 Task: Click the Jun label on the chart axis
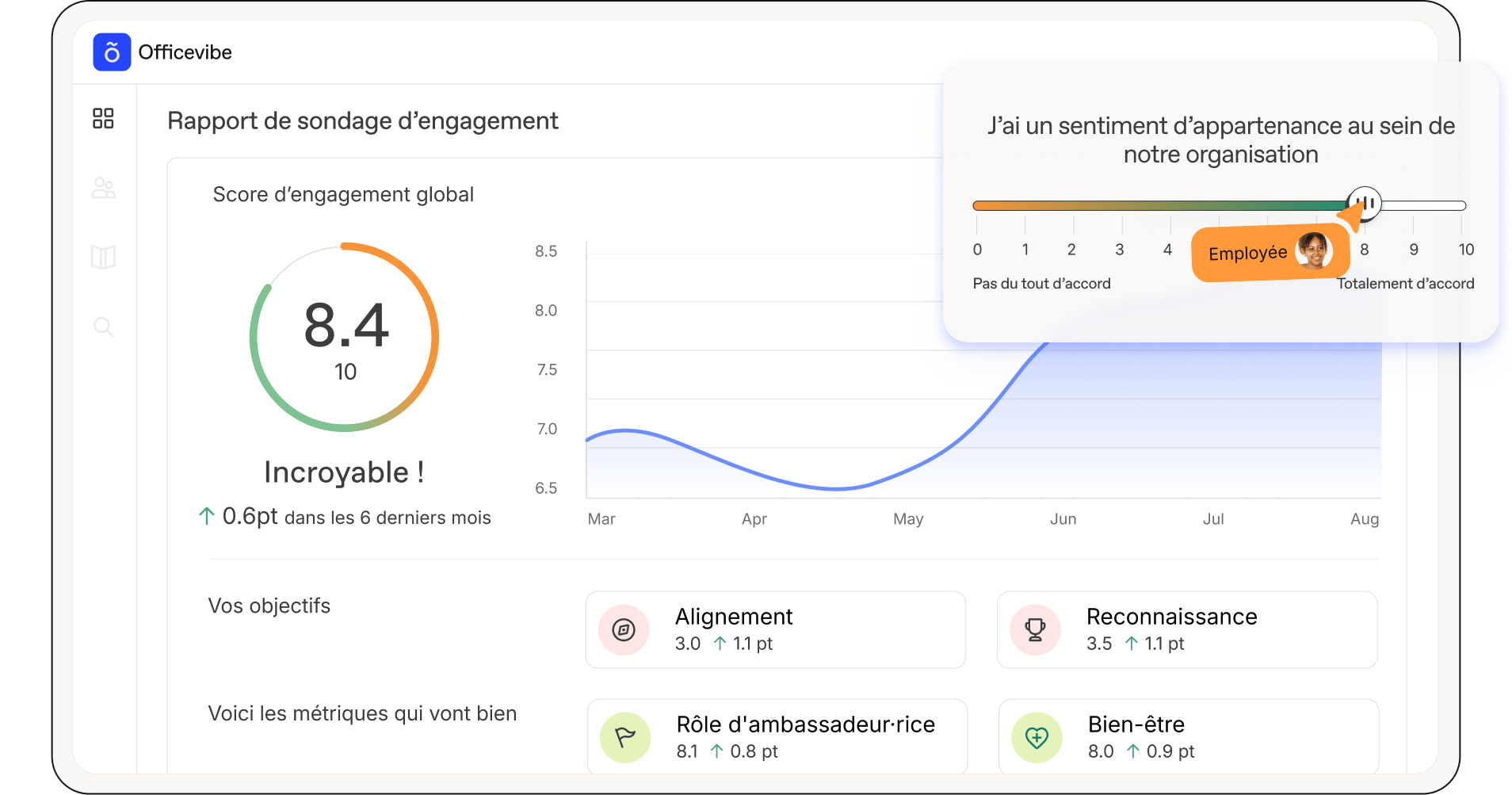[1063, 519]
